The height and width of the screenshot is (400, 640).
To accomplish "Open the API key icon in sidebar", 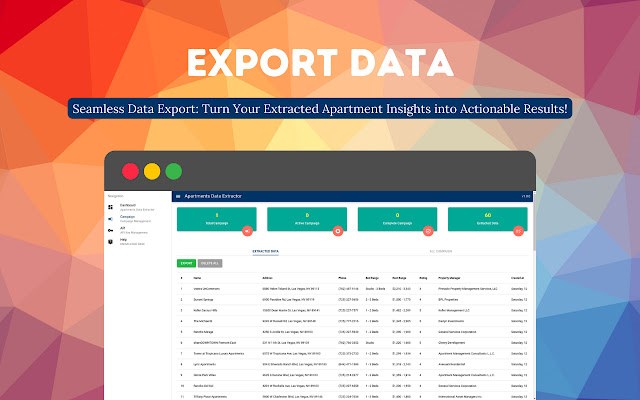I will point(110,230).
